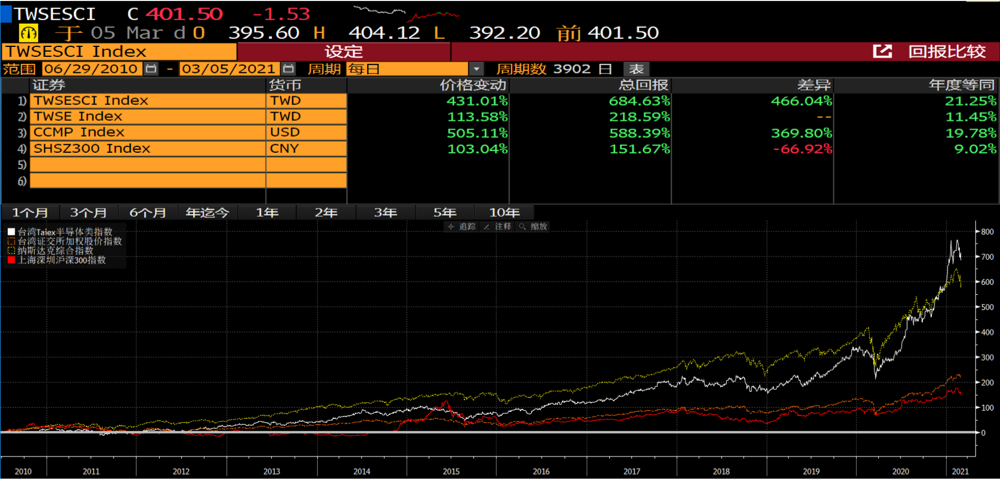Select the TWSE Index security row
The image size is (1000, 479).
(148, 117)
